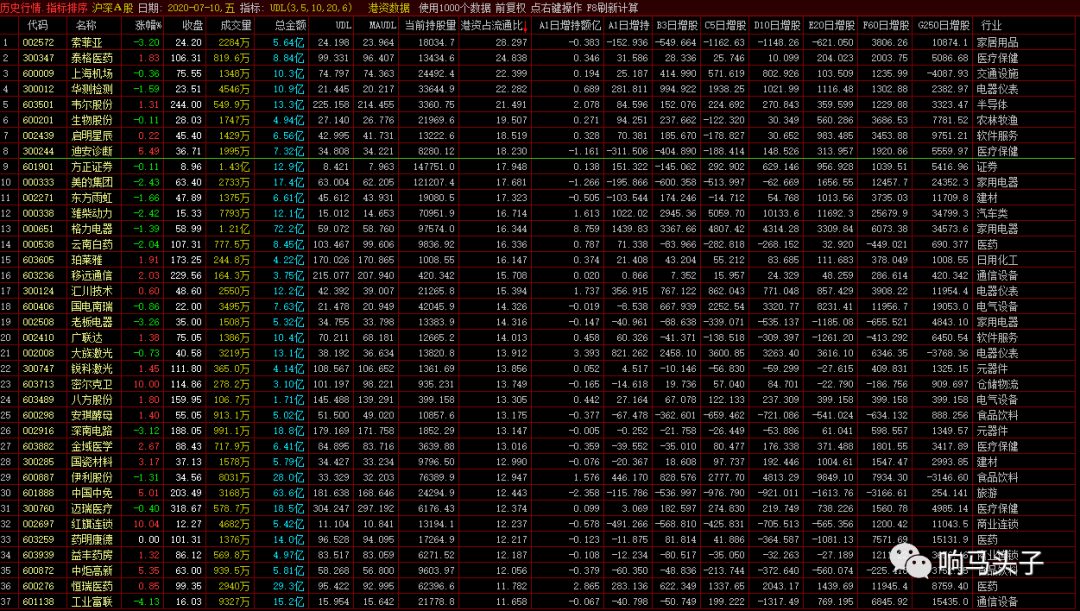Sort by the 收盘 column header
This screenshot has height=611, width=1080.
(x=192, y=25)
